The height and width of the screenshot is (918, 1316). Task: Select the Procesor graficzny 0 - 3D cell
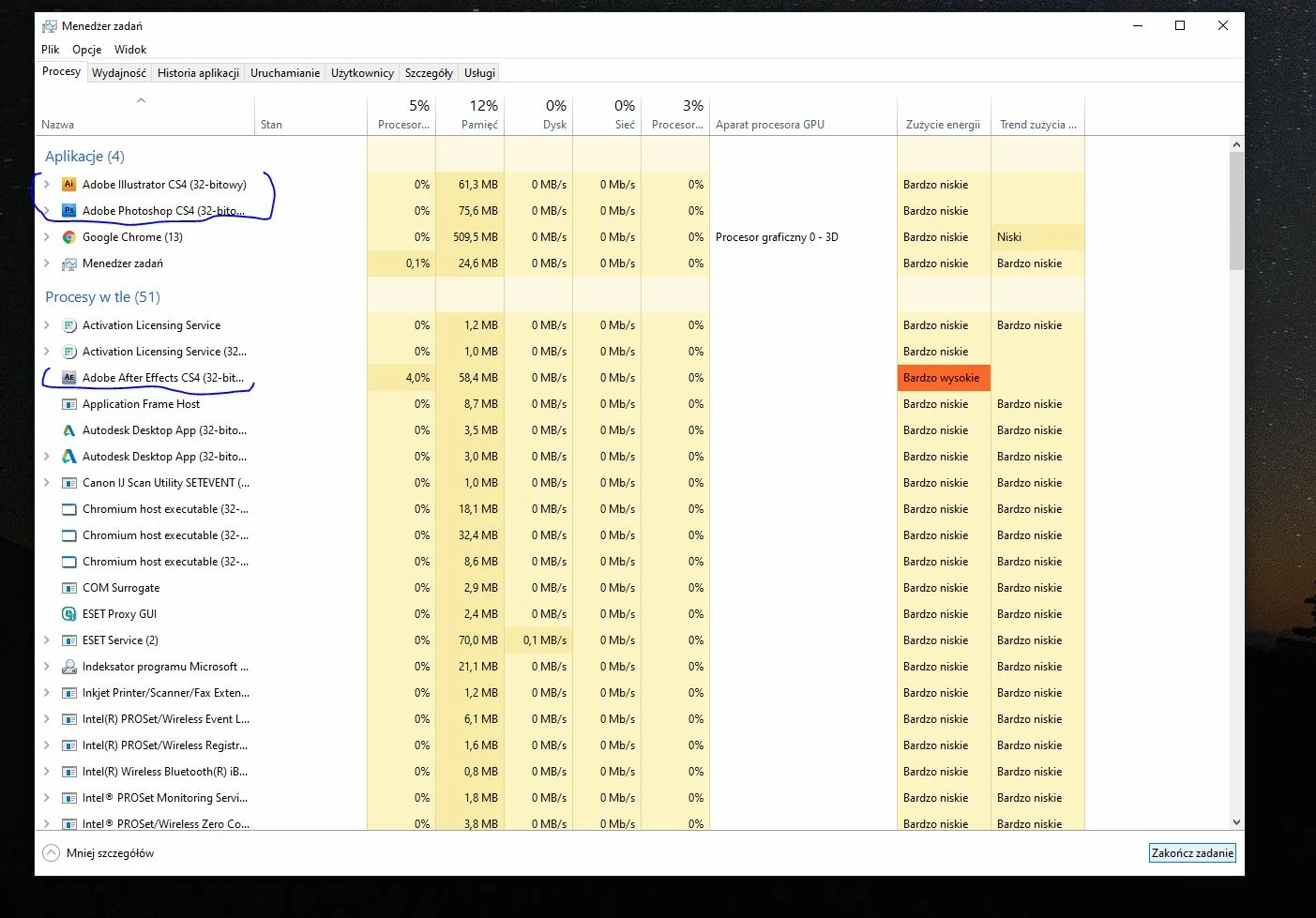pyautogui.click(x=803, y=237)
